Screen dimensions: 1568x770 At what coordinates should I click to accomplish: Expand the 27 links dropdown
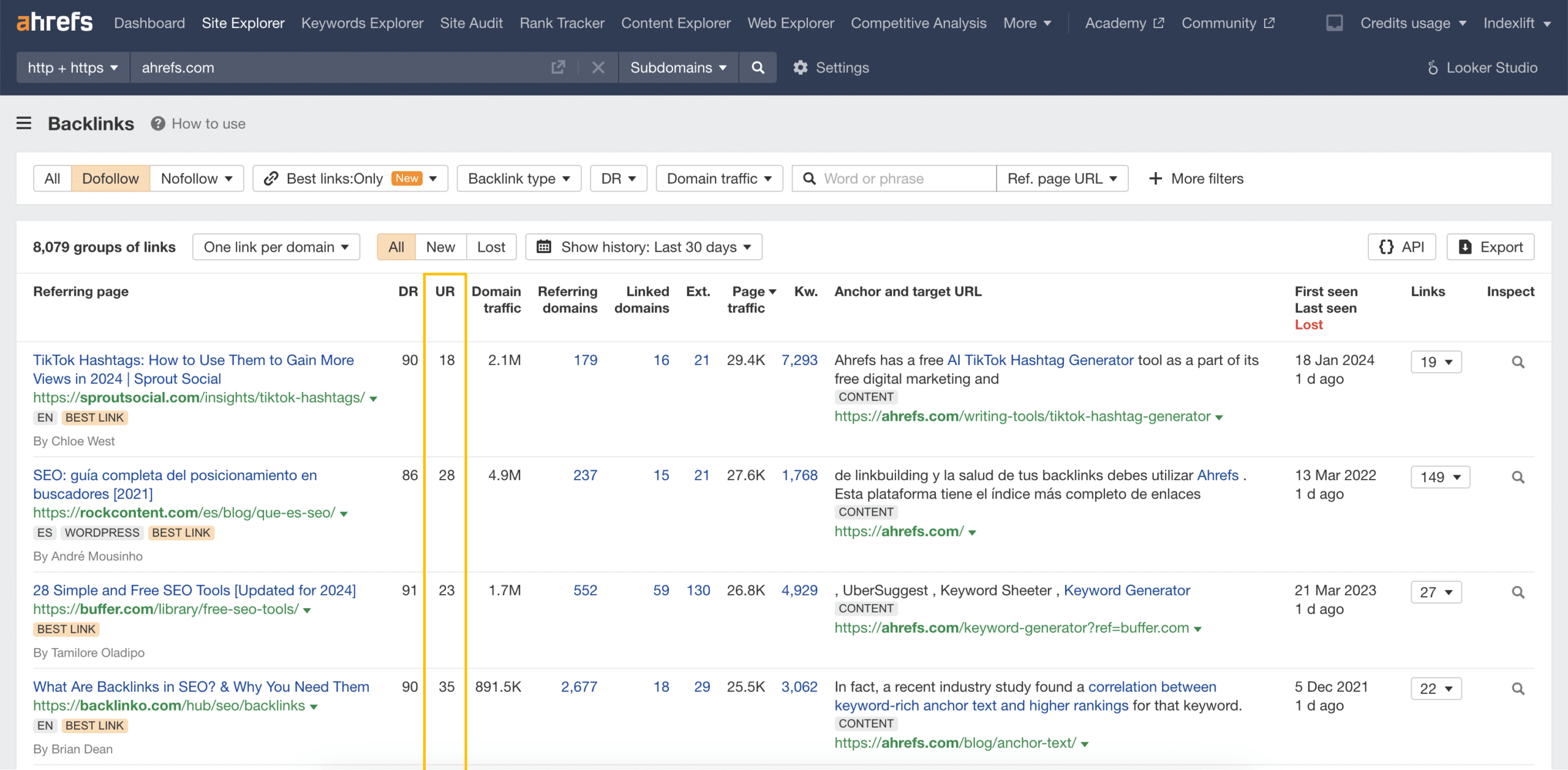[x=1436, y=592]
